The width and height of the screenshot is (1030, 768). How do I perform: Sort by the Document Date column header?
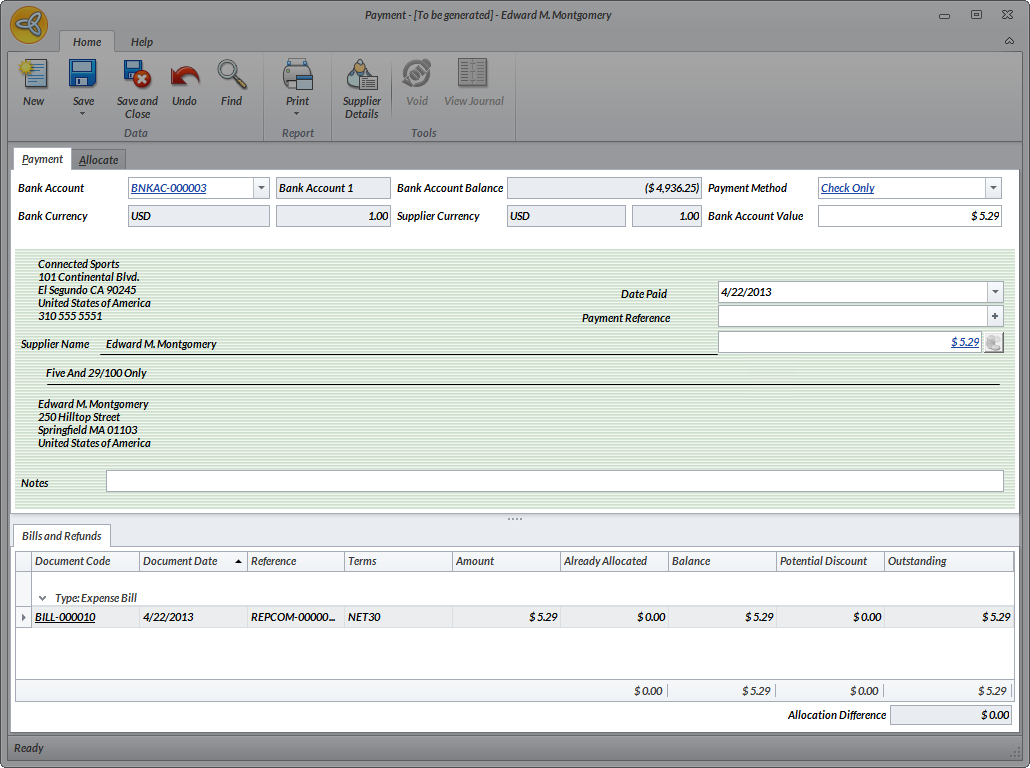181,561
